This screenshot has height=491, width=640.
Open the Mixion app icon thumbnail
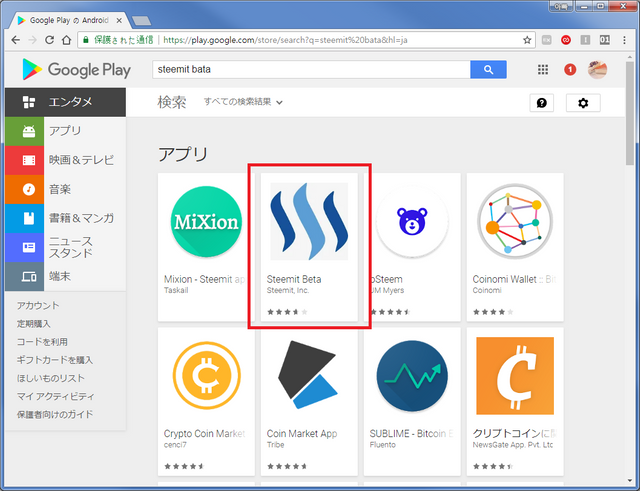(x=206, y=221)
